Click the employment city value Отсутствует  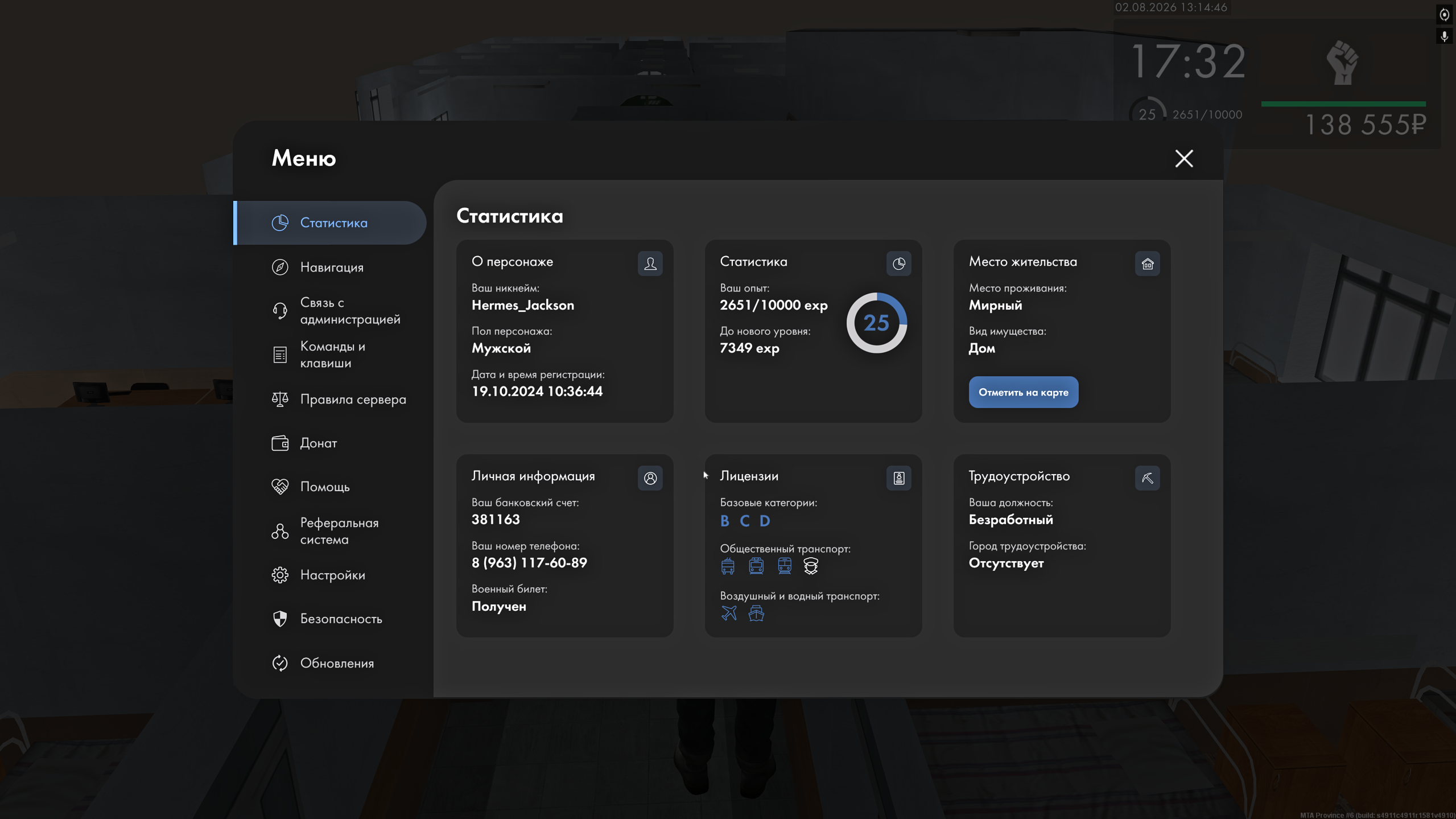pos(1006,563)
